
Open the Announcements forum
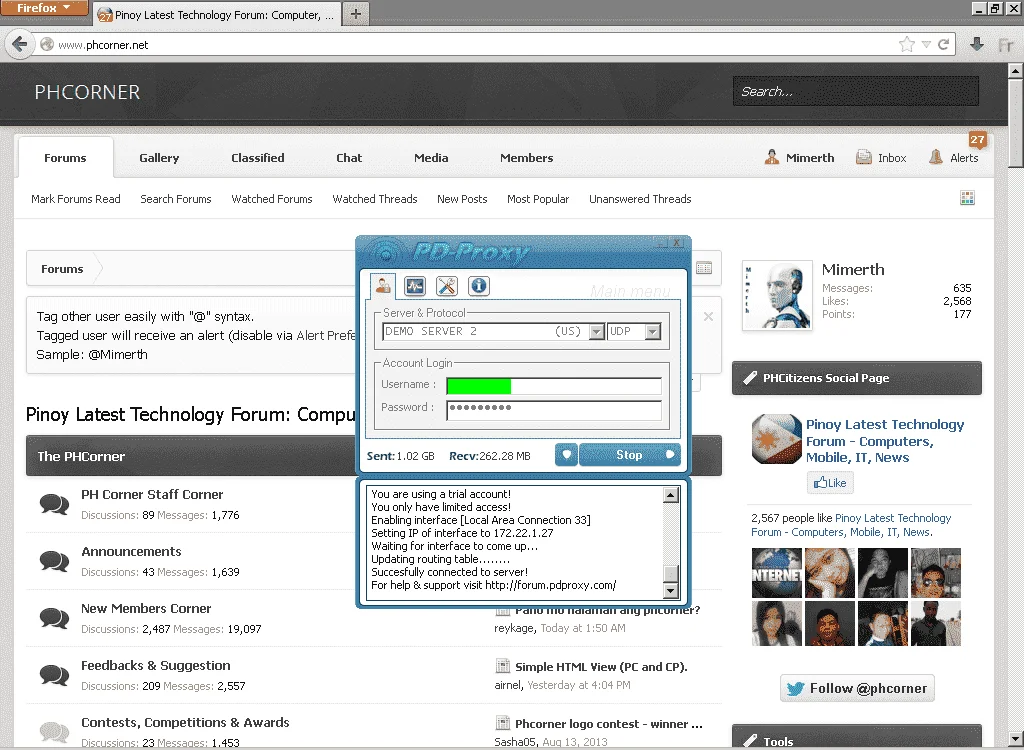pos(131,551)
